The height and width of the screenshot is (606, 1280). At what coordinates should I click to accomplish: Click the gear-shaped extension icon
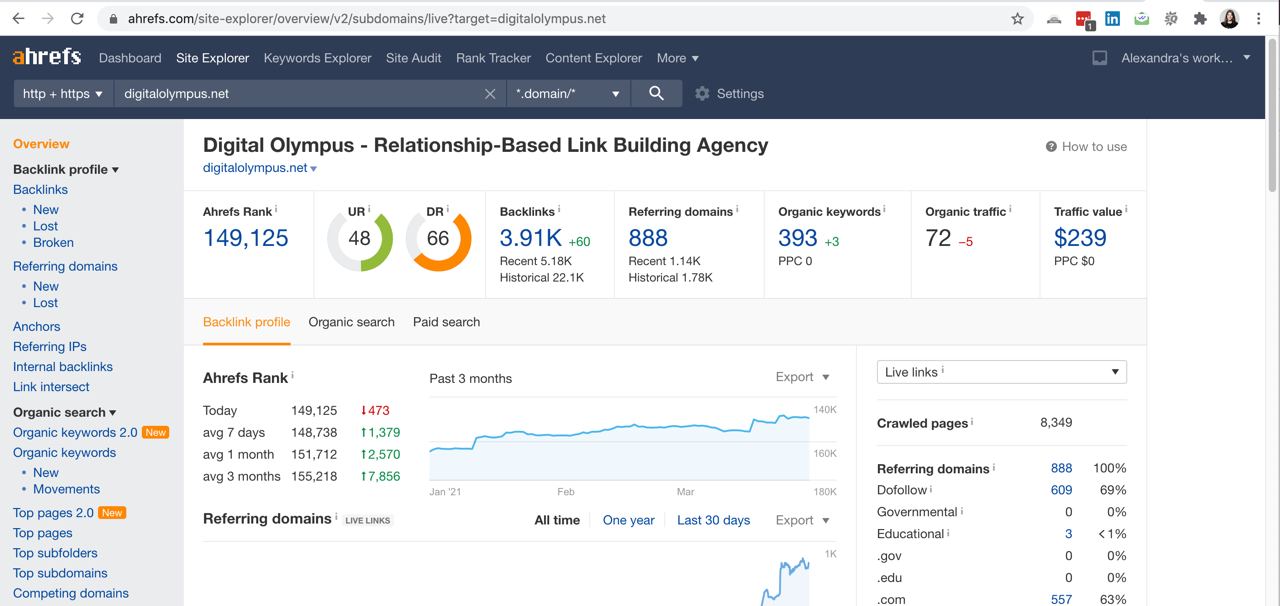pos(1171,18)
